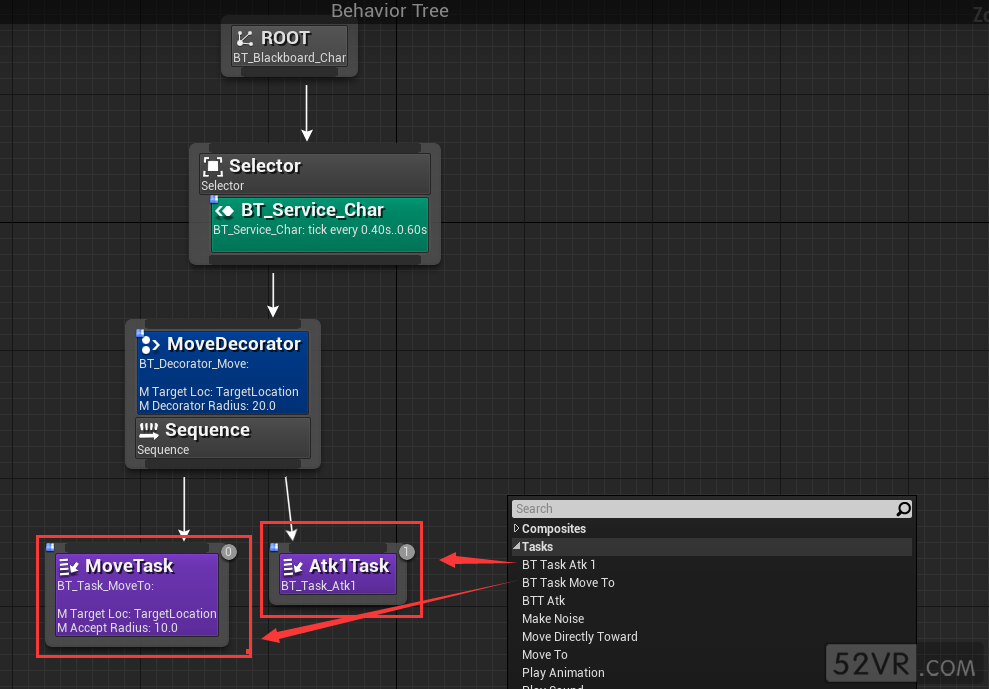Click the magnifier icon in the search box
This screenshot has width=989, height=689.
point(903,509)
